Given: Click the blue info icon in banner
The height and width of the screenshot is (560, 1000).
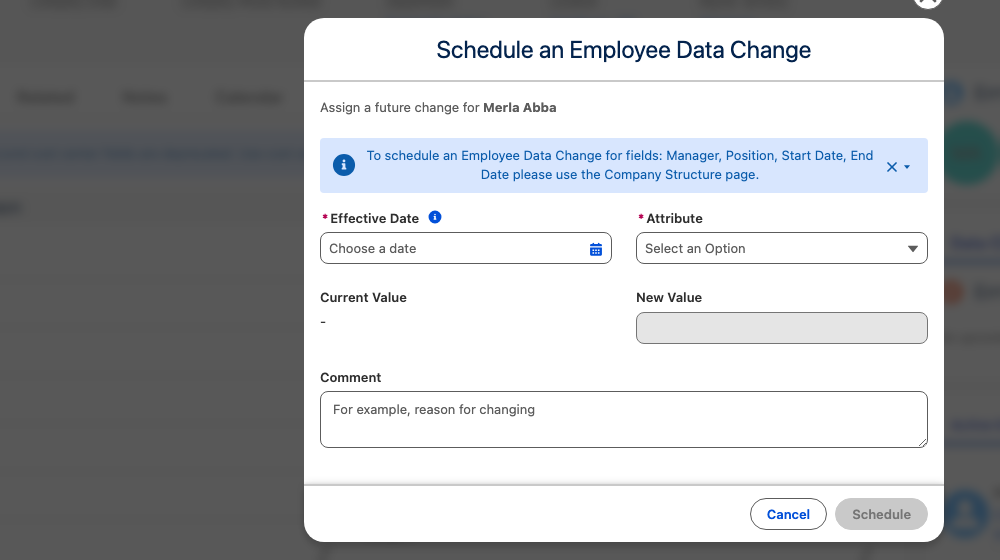Looking at the screenshot, I should (344, 165).
